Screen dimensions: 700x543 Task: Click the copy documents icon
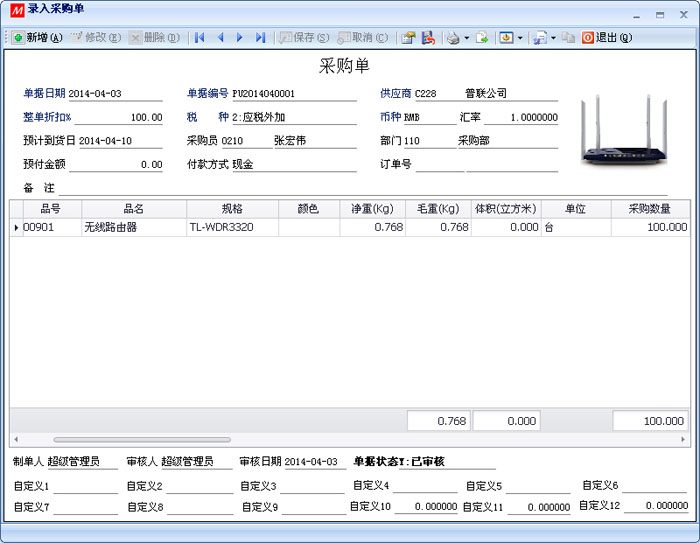pyautogui.click(x=568, y=38)
